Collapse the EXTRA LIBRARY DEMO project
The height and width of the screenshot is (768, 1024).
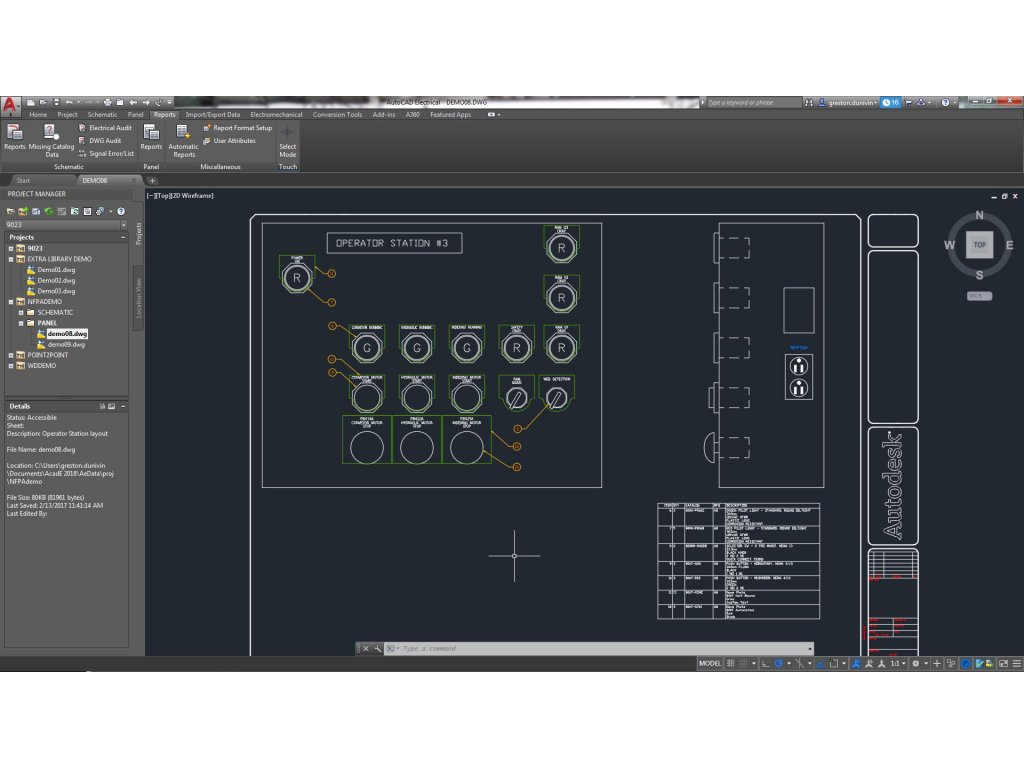10,259
